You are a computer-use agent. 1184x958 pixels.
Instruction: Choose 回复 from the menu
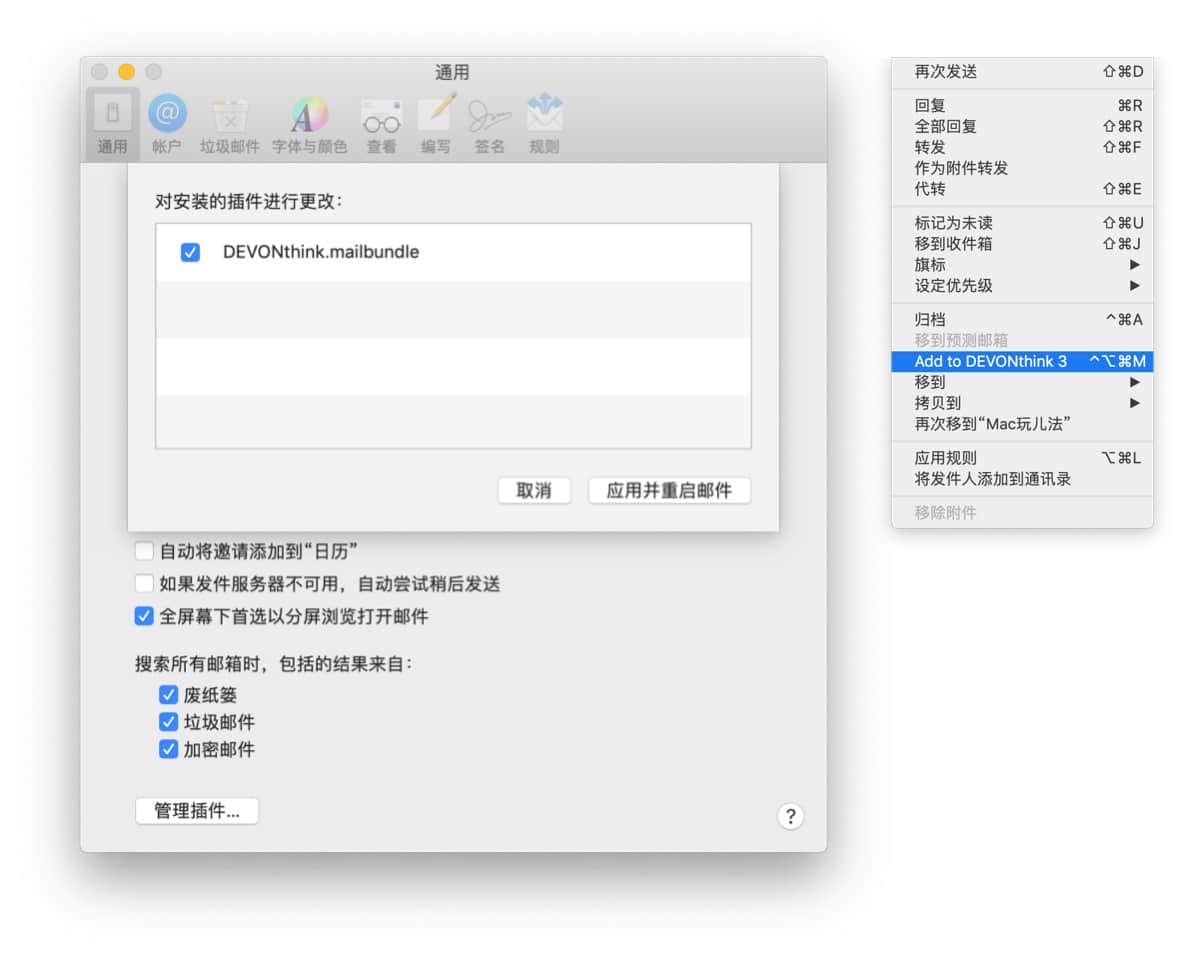(1022, 106)
